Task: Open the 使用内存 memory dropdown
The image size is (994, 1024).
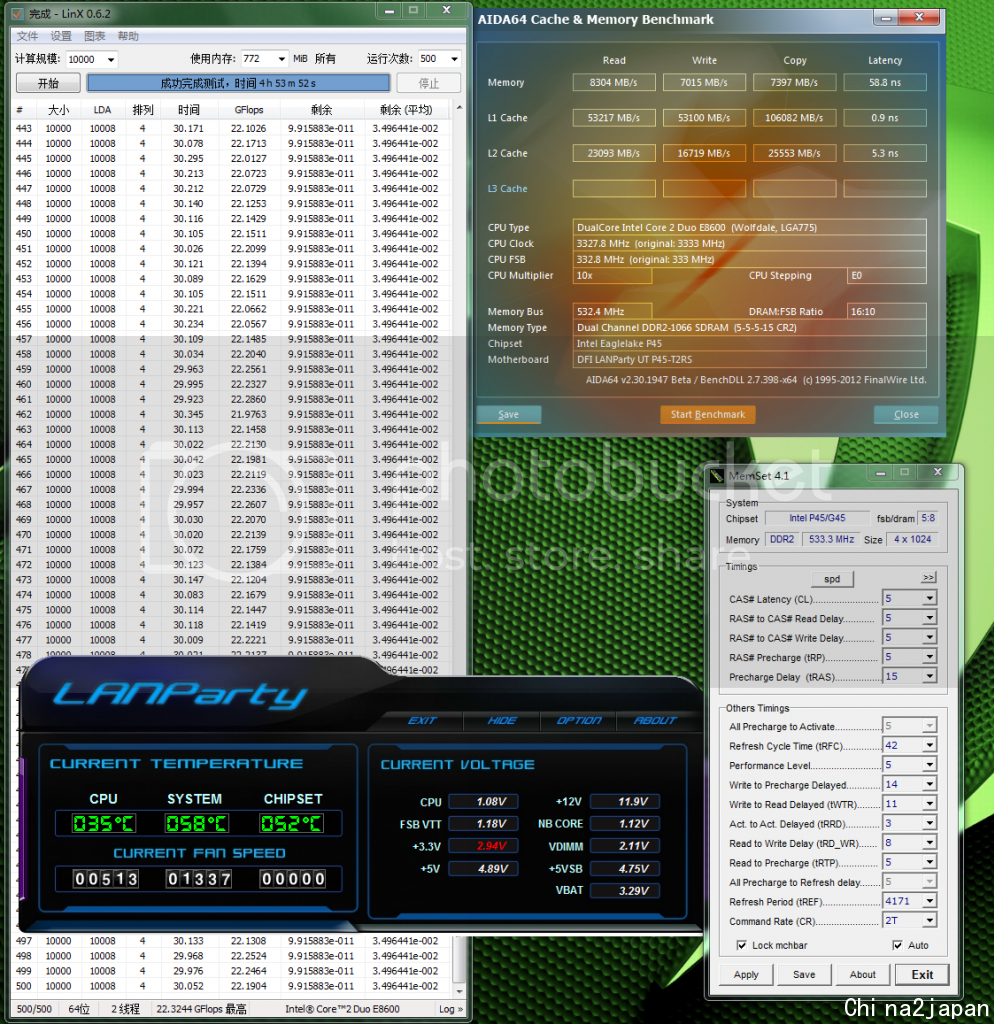Action: click(281, 59)
